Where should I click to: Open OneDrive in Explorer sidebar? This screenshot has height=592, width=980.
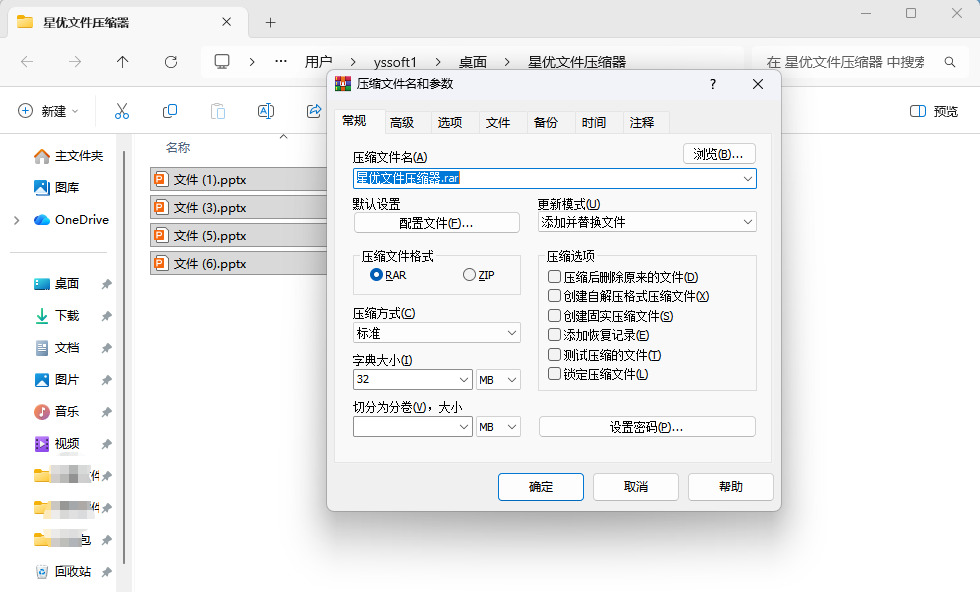click(x=71, y=219)
